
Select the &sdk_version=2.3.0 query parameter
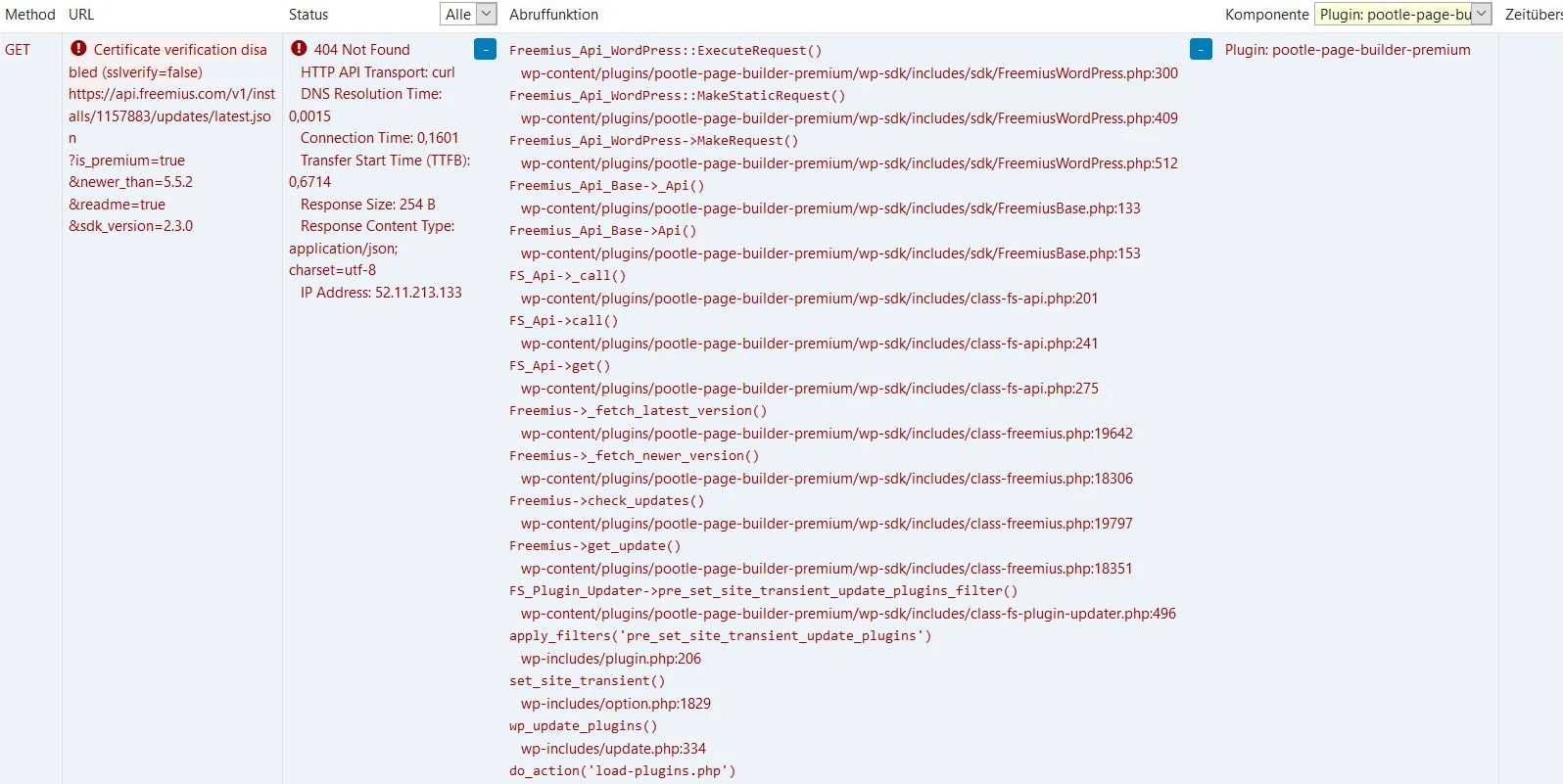coord(130,226)
